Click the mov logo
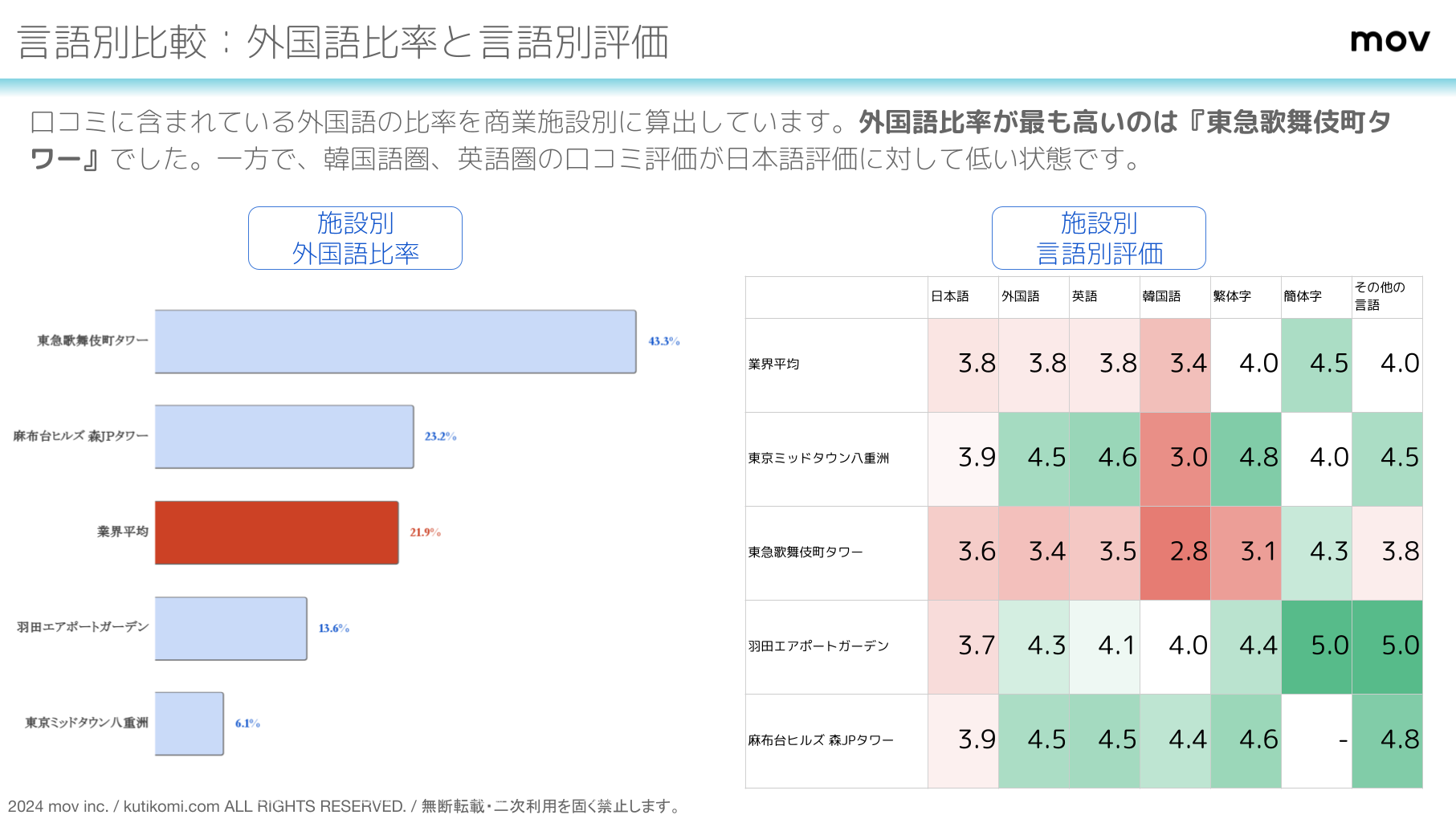The image size is (1456, 819). [1389, 41]
